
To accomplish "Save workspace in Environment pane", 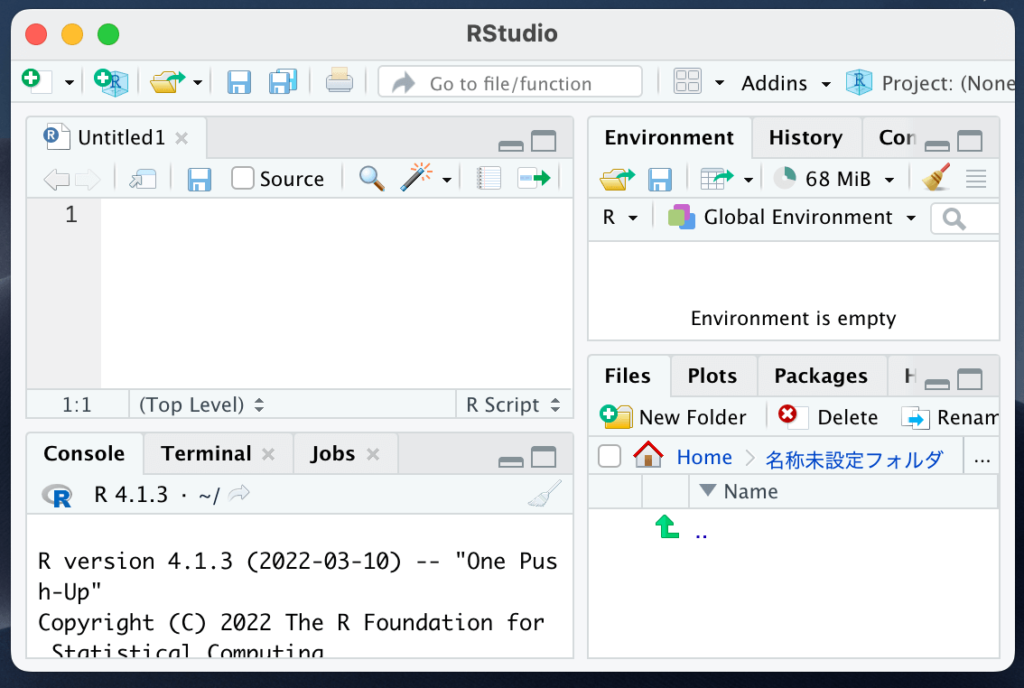I will [x=660, y=179].
